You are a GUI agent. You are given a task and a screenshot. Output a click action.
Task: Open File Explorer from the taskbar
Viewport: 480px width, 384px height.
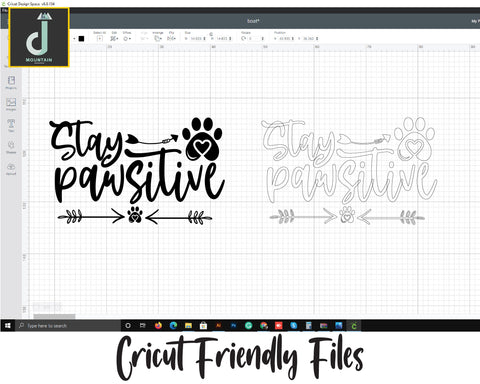[188, 325]
